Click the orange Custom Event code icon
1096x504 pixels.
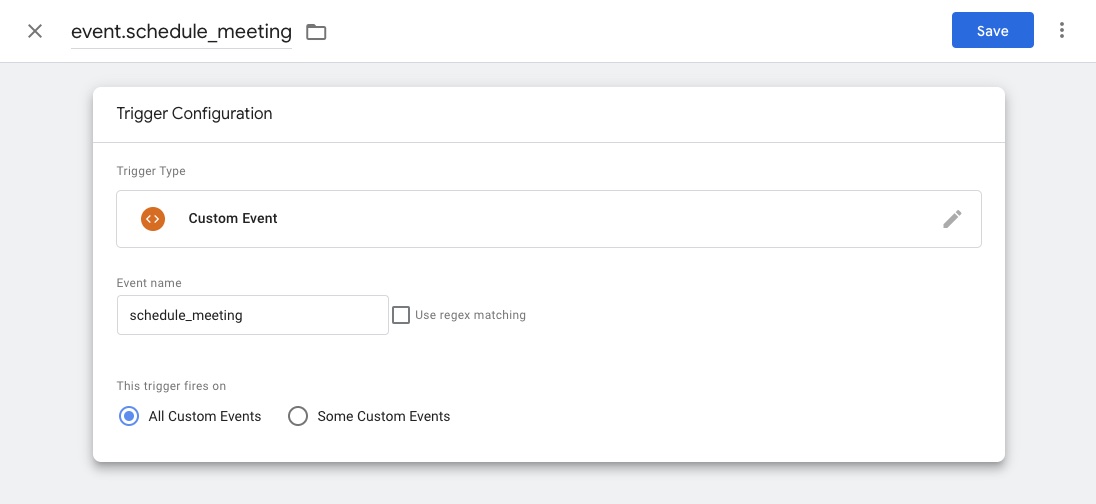pyautogui.click(x=153, y=219)
